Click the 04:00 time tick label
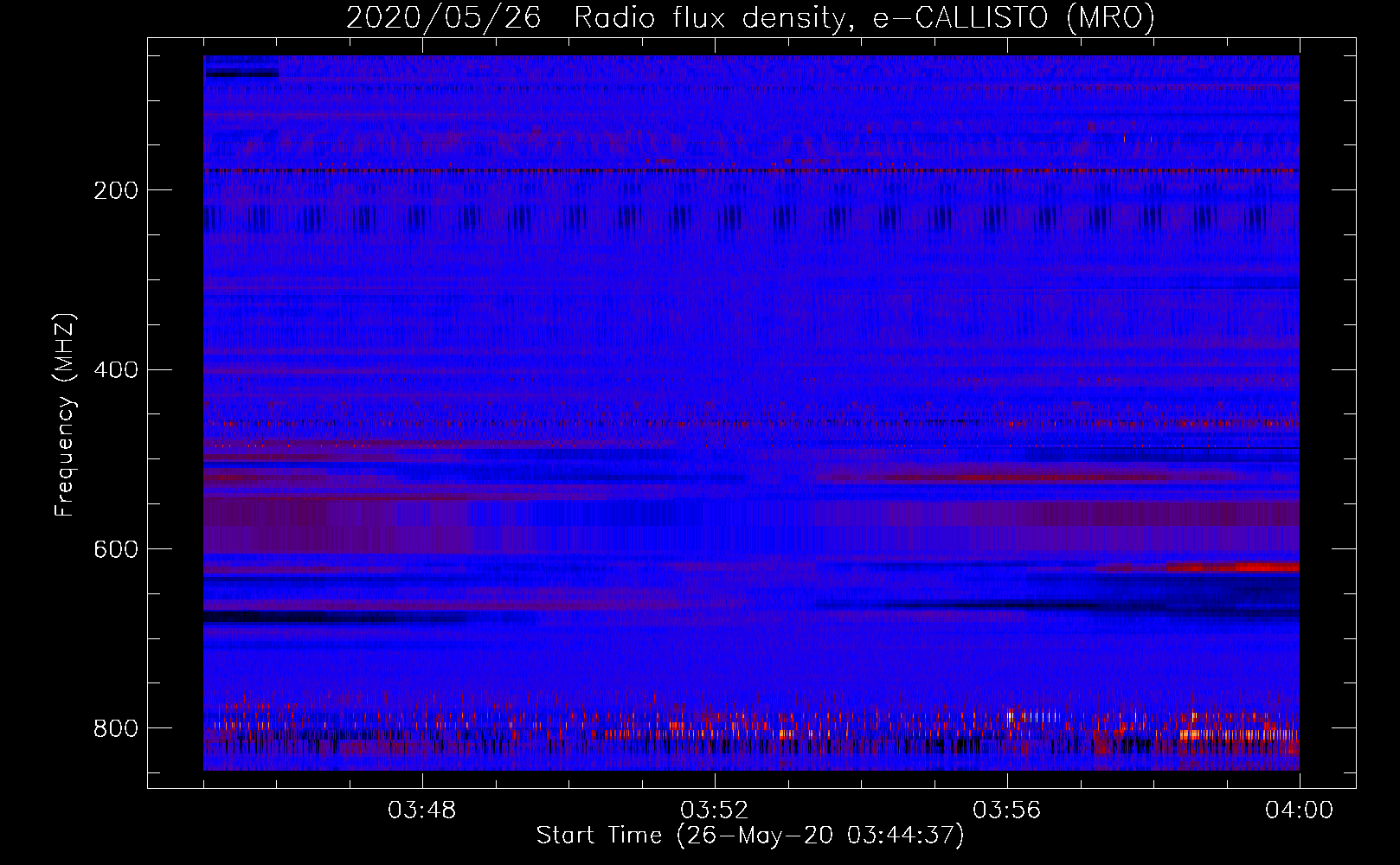1400x865 pixels. pyautogui.click(x=1300, y=811)
